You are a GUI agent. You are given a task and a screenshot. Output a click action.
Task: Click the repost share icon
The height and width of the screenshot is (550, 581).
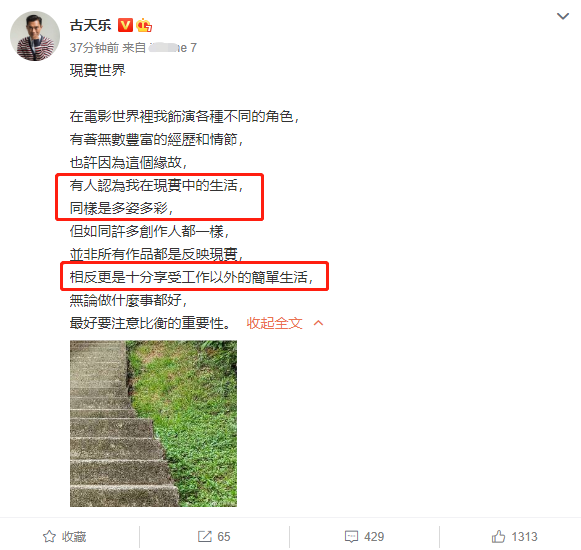(205, 537)
